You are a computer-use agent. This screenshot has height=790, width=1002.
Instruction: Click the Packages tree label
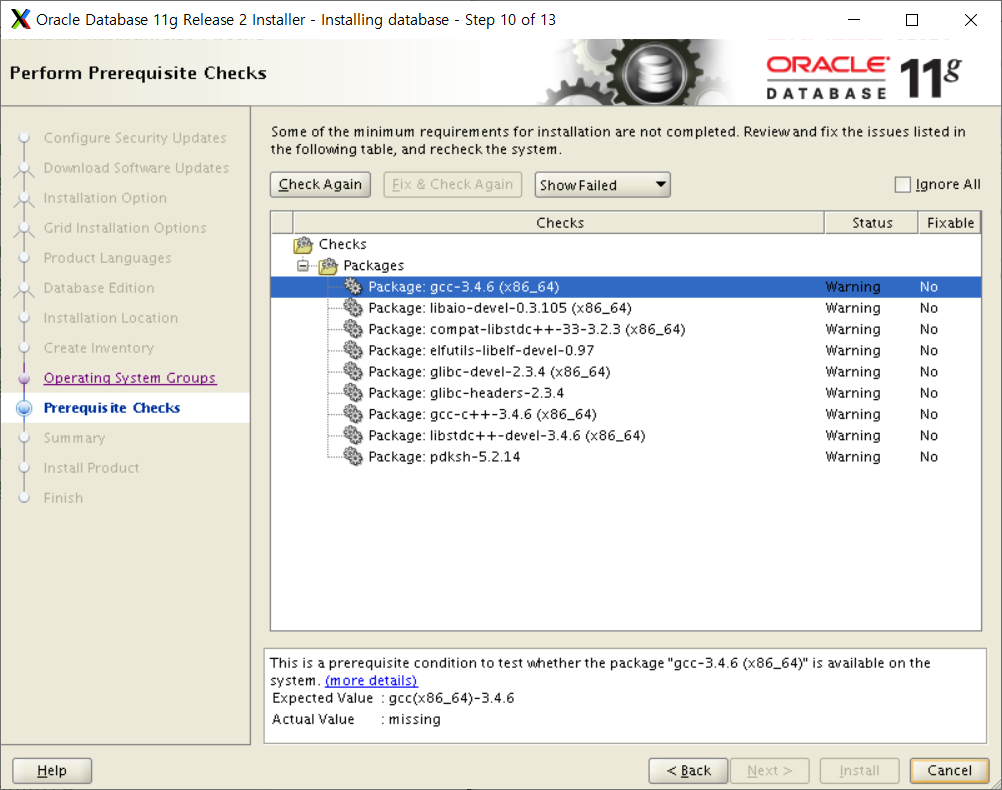point(373,265)
